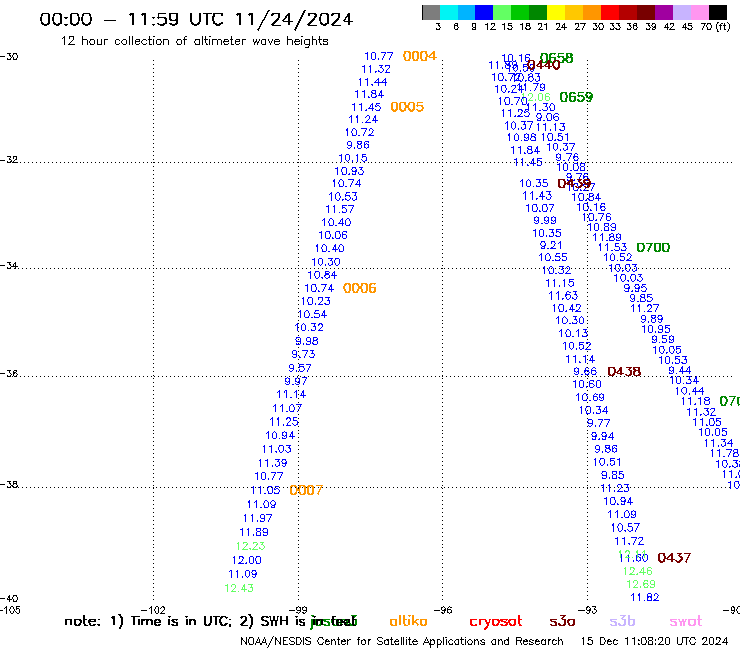740x650 pixels.
Task: Click the 9.21 wave height value
Action: tap(551, 245)
